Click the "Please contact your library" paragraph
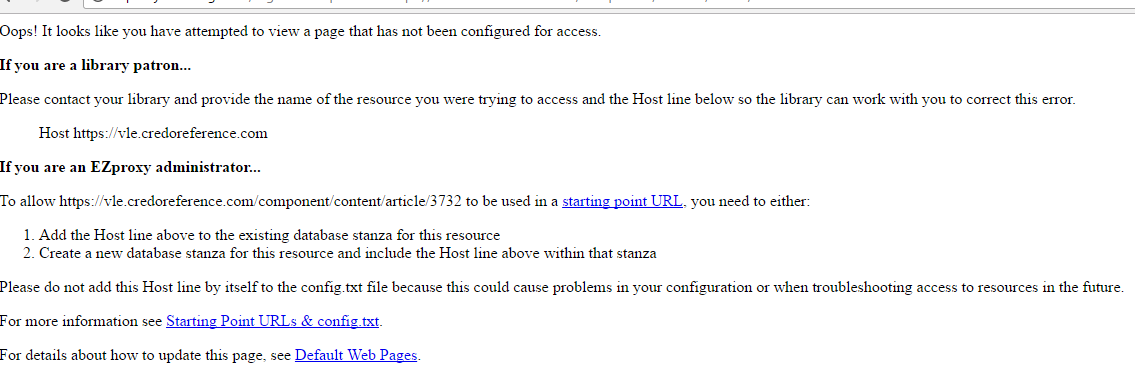 (538, 100)
